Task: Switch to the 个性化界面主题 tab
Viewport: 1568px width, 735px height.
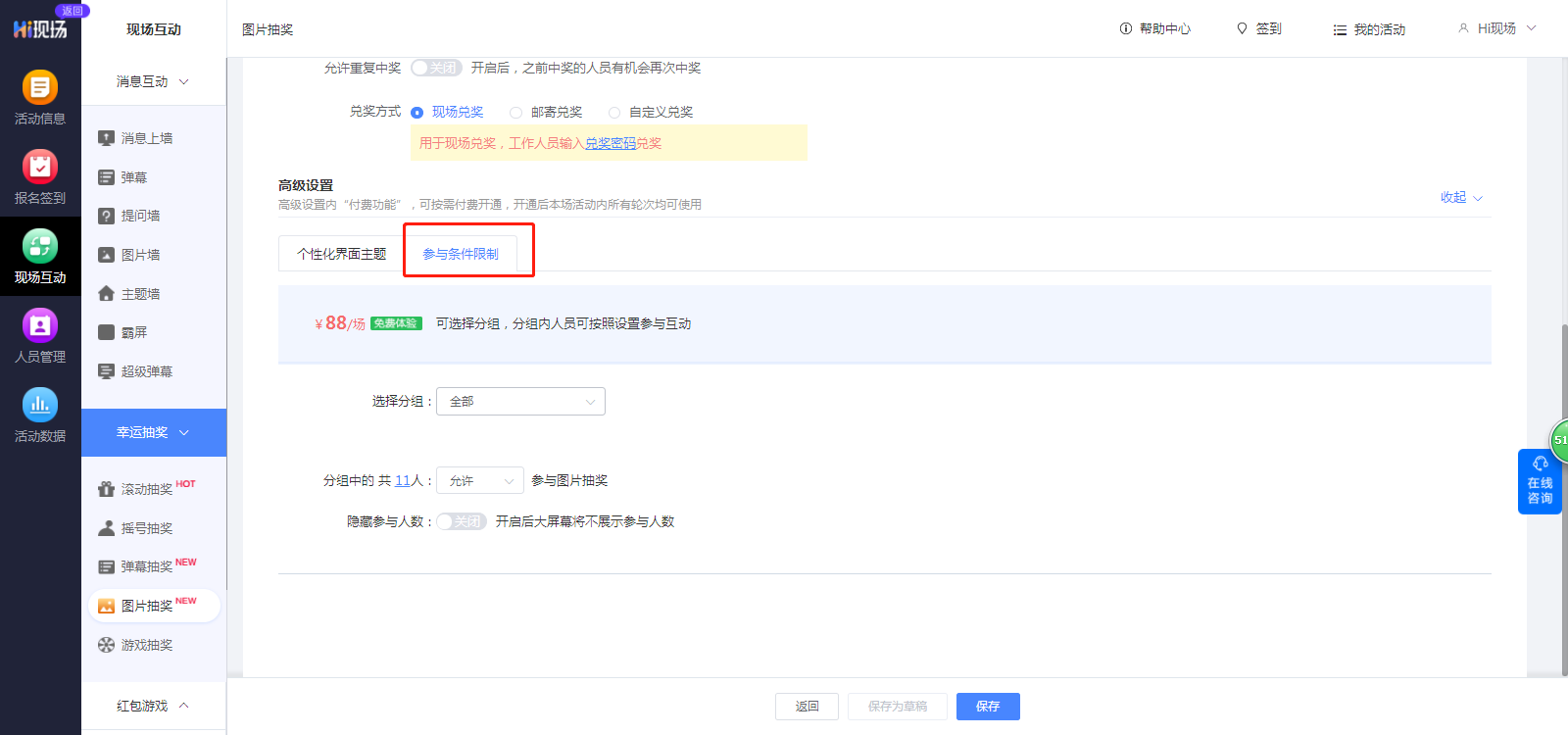Action: pos(341,254)
